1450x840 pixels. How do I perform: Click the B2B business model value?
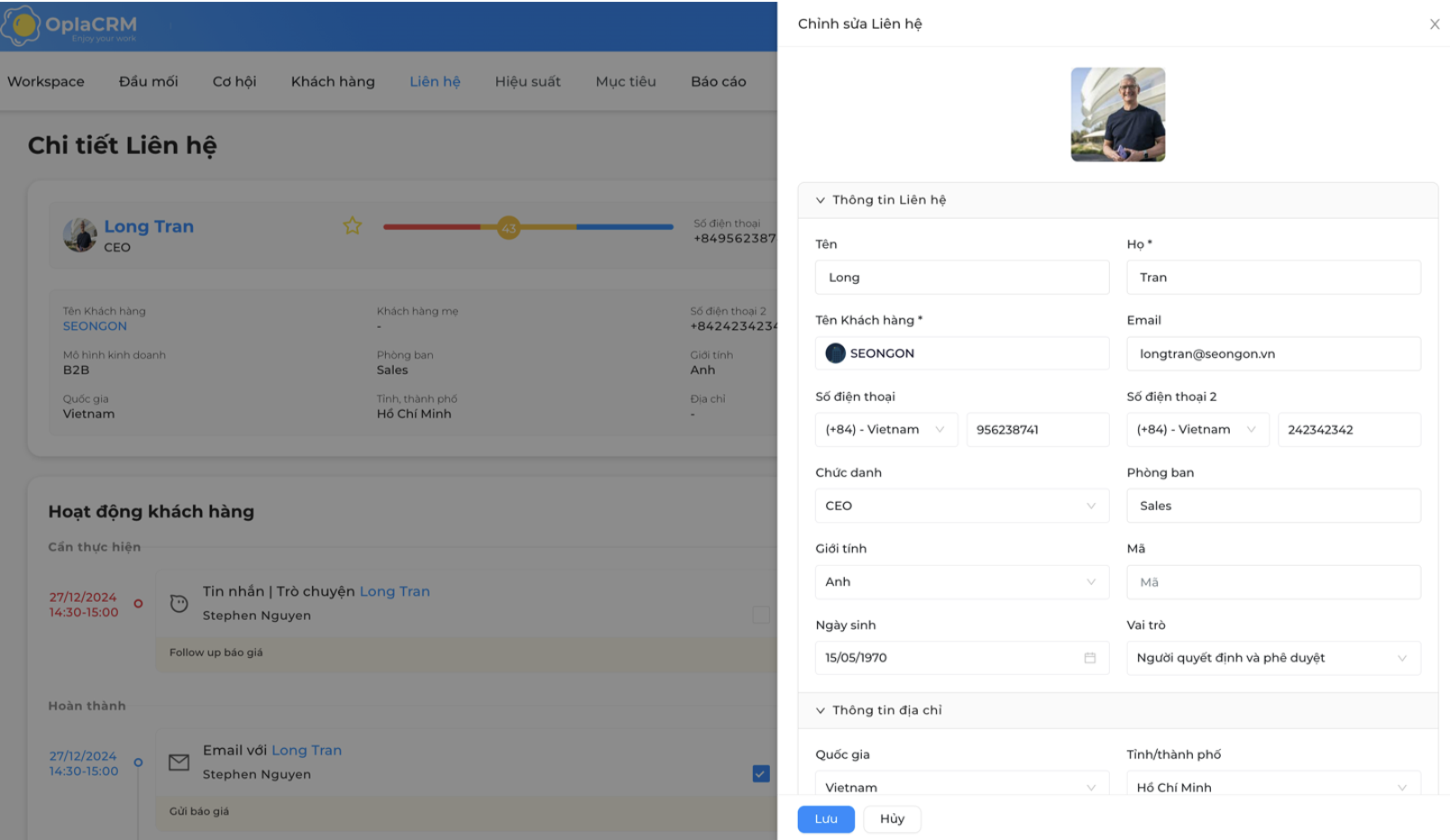point(76,370)
